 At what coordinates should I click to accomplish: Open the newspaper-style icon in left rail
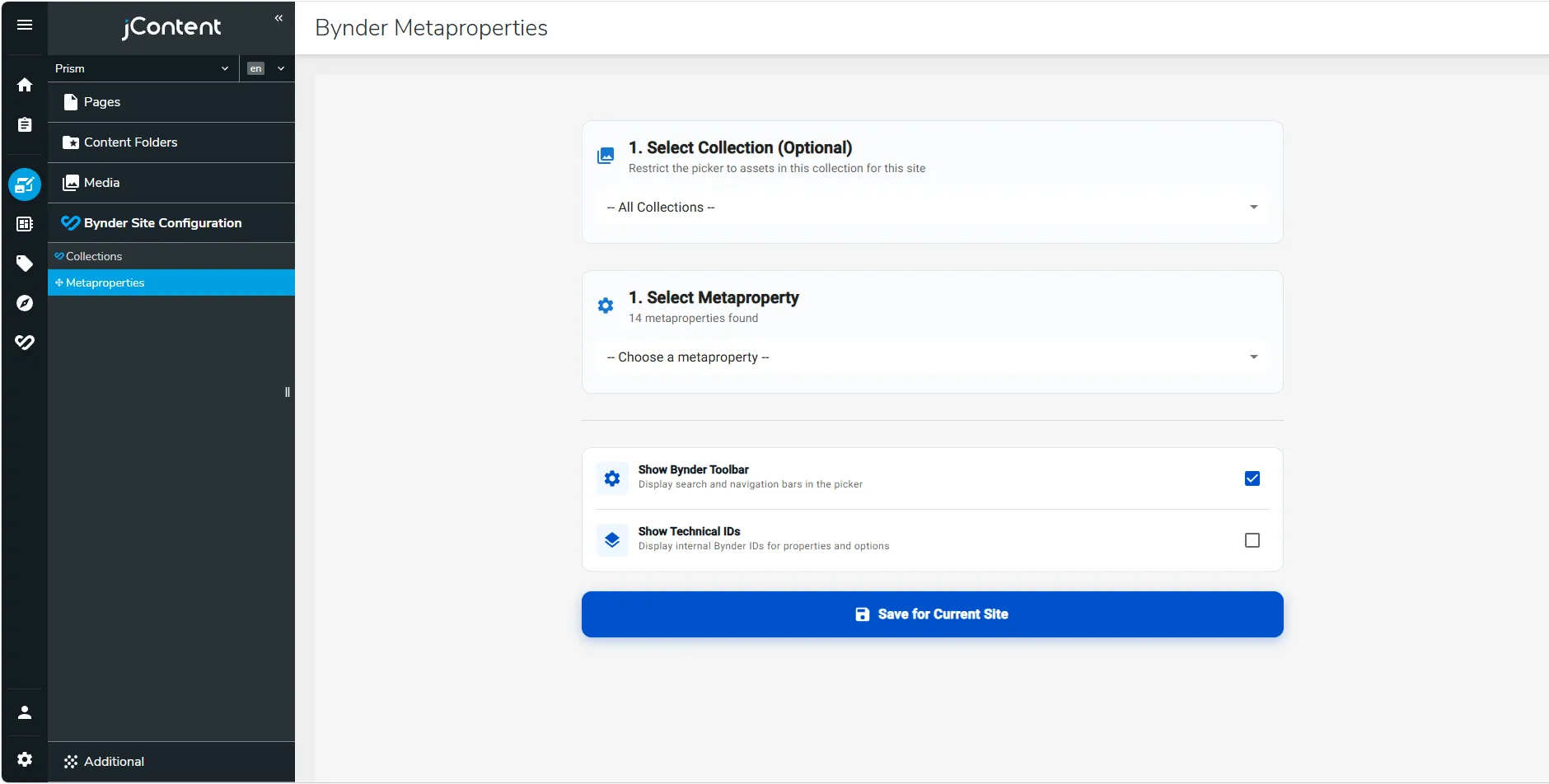25,224
